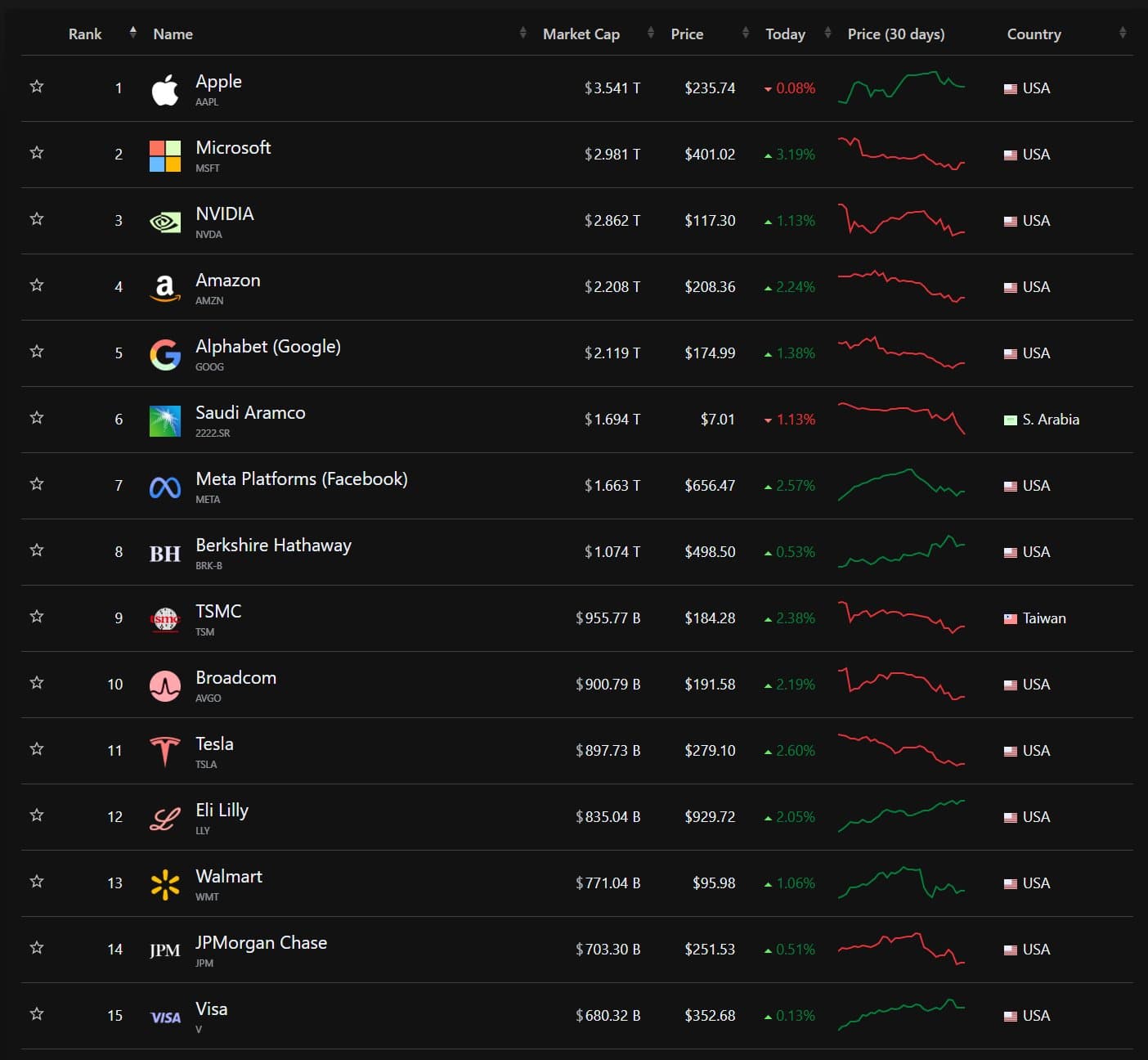This screenshot has height=1060, width=1148.
Task: Click the Saudi Arabia flag icon
Action: [1011, 420]
